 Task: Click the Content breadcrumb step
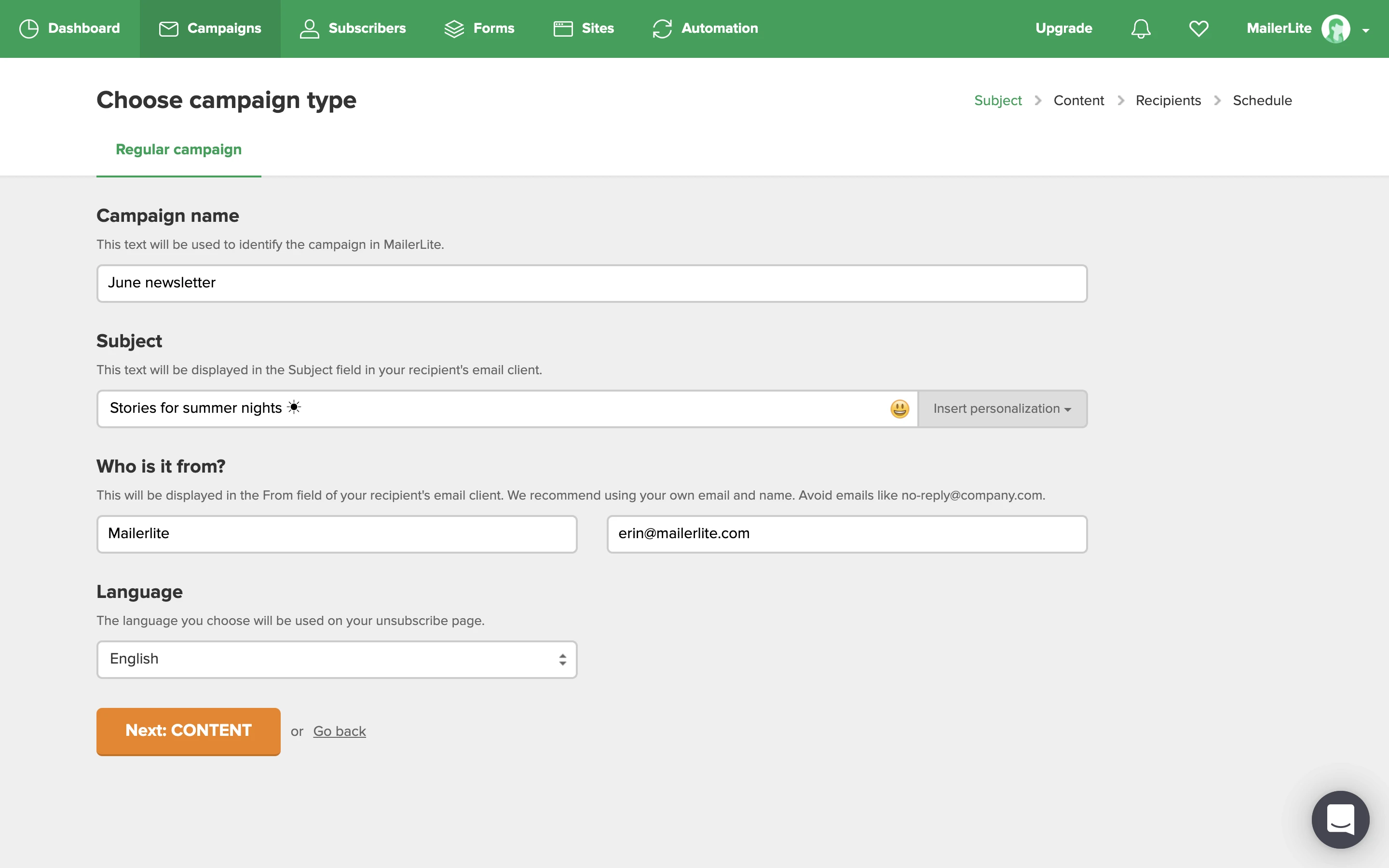click(1078, 100)
